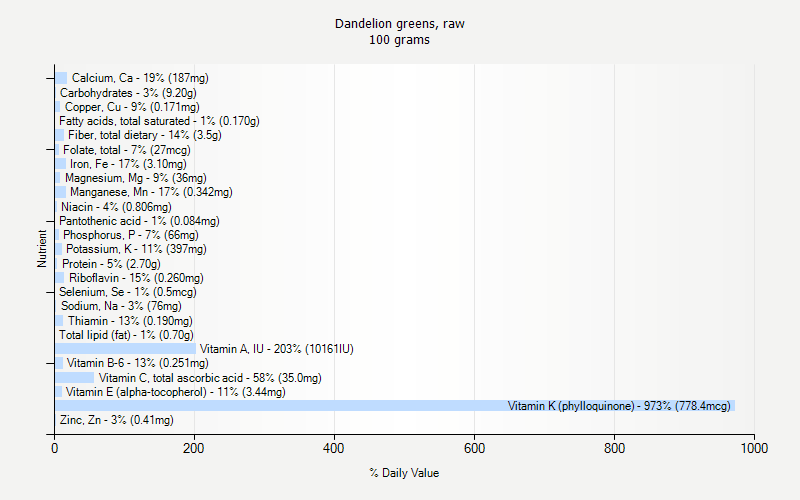Click the 'Nutrient' vertical axis title
Image resolution: width=800 pixels, height=500 pixels.
tap(42, 249)
